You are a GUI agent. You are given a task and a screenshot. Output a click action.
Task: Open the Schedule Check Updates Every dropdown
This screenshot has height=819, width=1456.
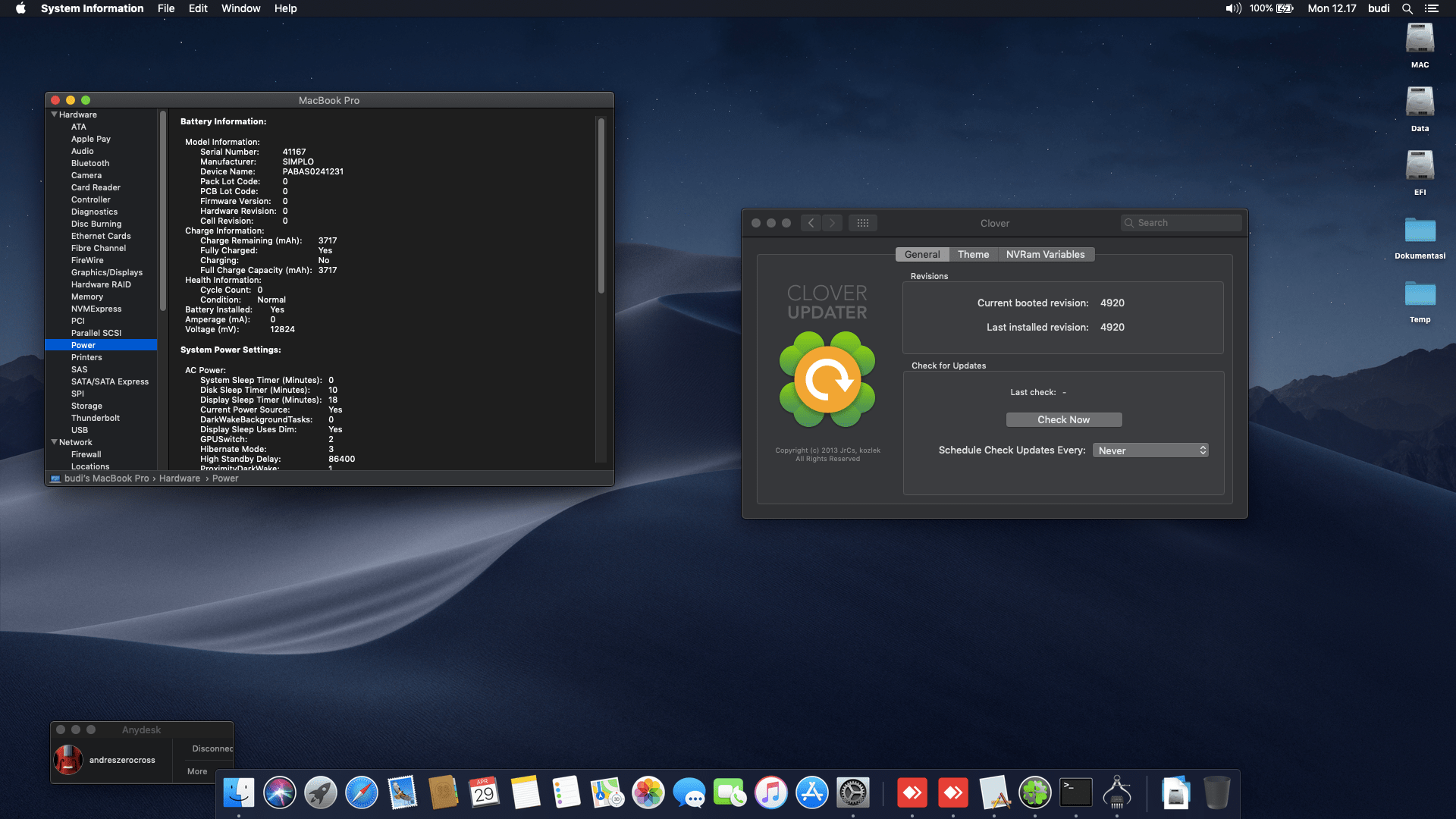[x=1150, y=450]
